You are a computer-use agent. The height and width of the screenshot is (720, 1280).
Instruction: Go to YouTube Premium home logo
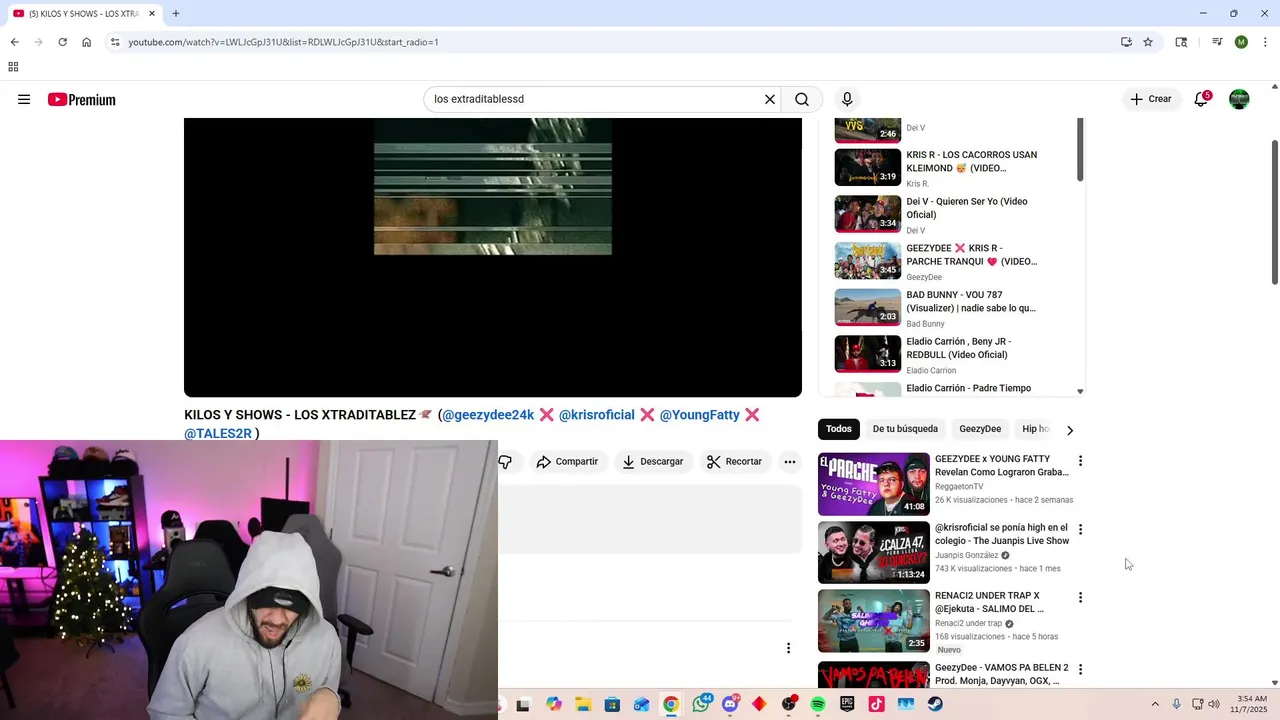[x=82, y=99]
